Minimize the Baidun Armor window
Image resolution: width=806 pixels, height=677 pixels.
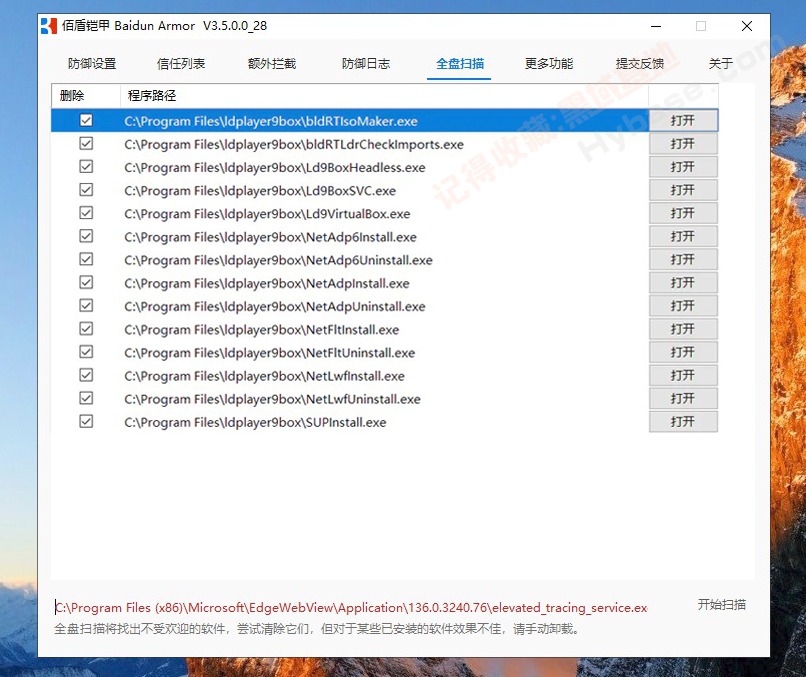coord(656,26)
